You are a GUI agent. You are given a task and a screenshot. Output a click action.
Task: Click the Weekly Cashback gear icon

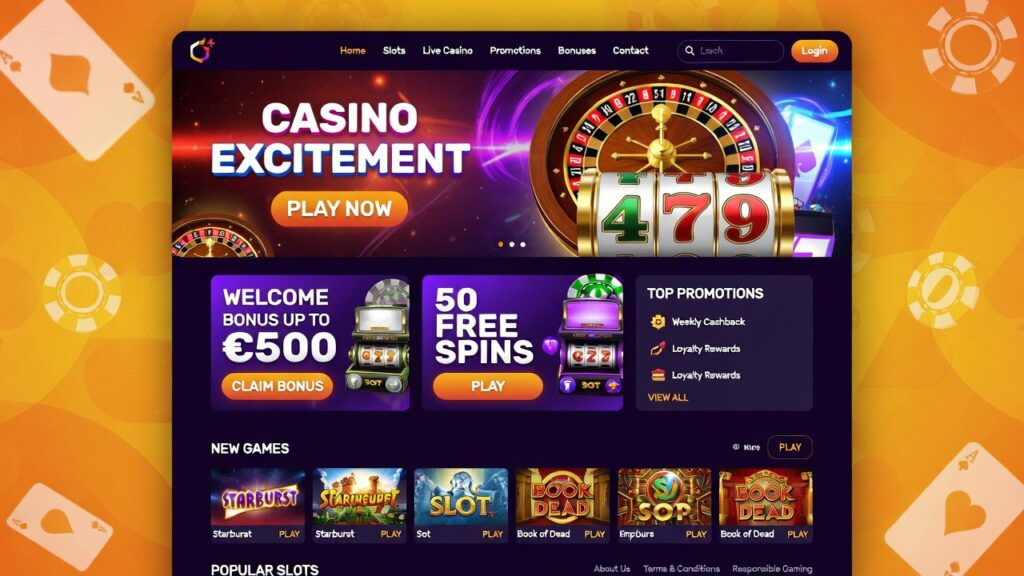pyautogui.click(x=658, y=321)
